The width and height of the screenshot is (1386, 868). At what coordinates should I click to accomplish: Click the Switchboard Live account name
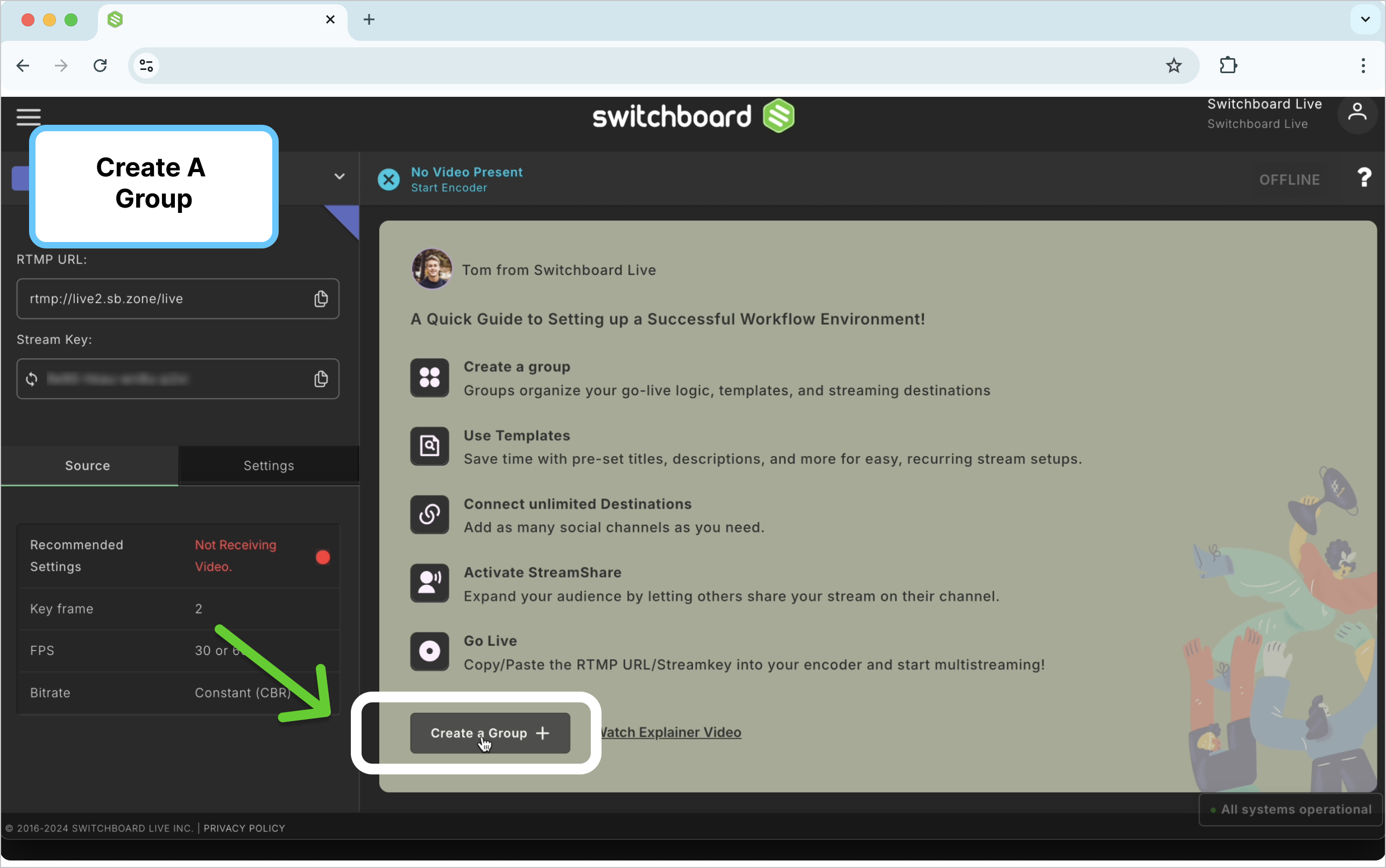pos(1264,104)
